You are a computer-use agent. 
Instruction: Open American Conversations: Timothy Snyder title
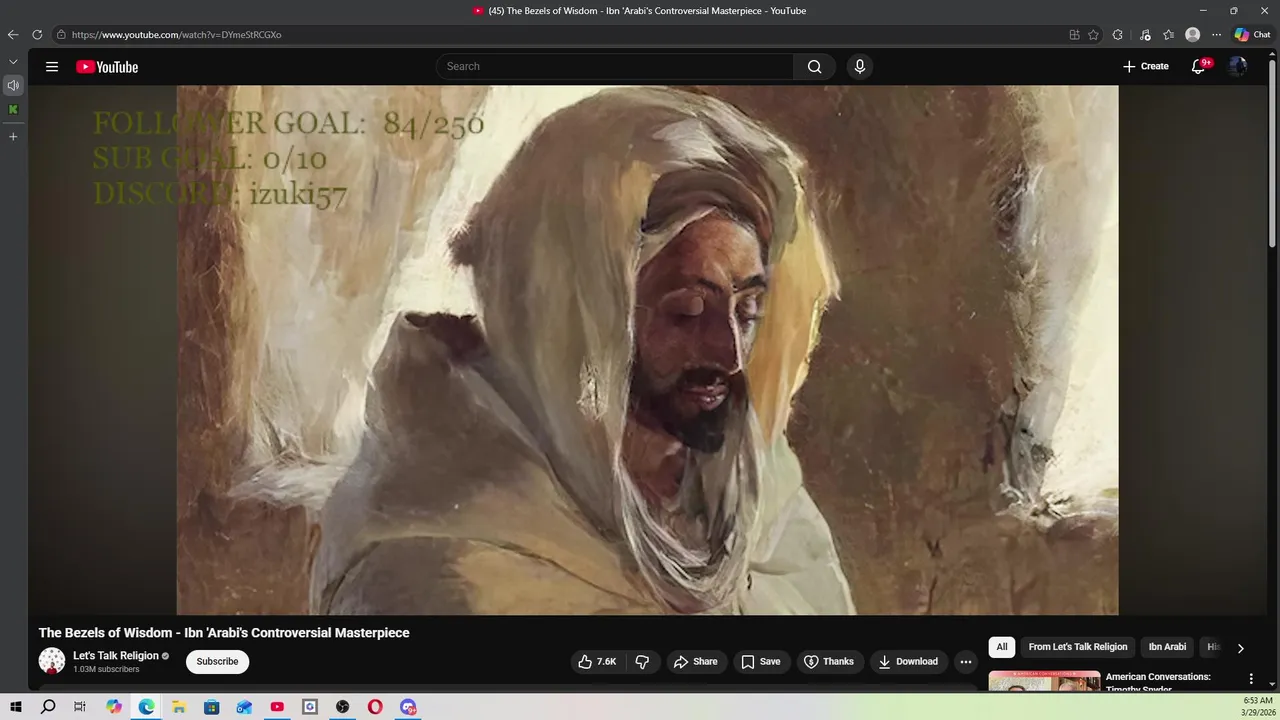click(1158, 682)
